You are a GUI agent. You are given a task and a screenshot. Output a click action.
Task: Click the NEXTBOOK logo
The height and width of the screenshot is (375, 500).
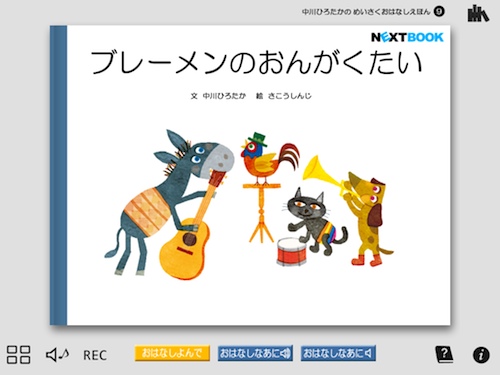click(407, 37)
